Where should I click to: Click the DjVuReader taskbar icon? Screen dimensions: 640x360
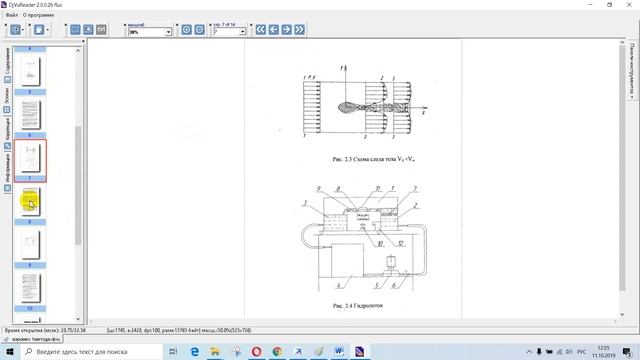coord(360,351)
